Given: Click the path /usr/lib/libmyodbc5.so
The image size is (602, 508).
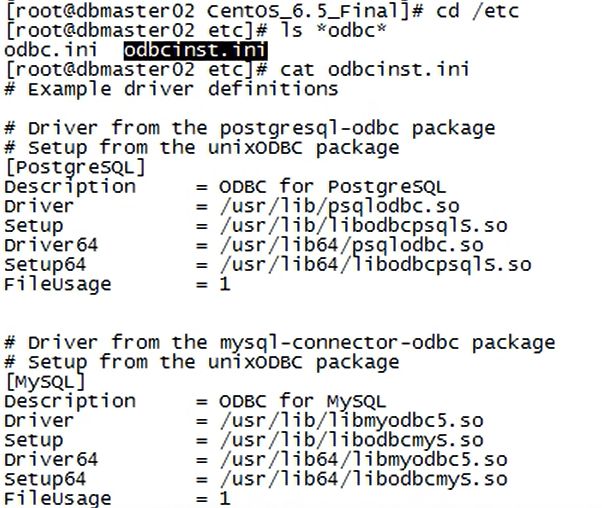Looking at the screenshot, I should 352,421.
